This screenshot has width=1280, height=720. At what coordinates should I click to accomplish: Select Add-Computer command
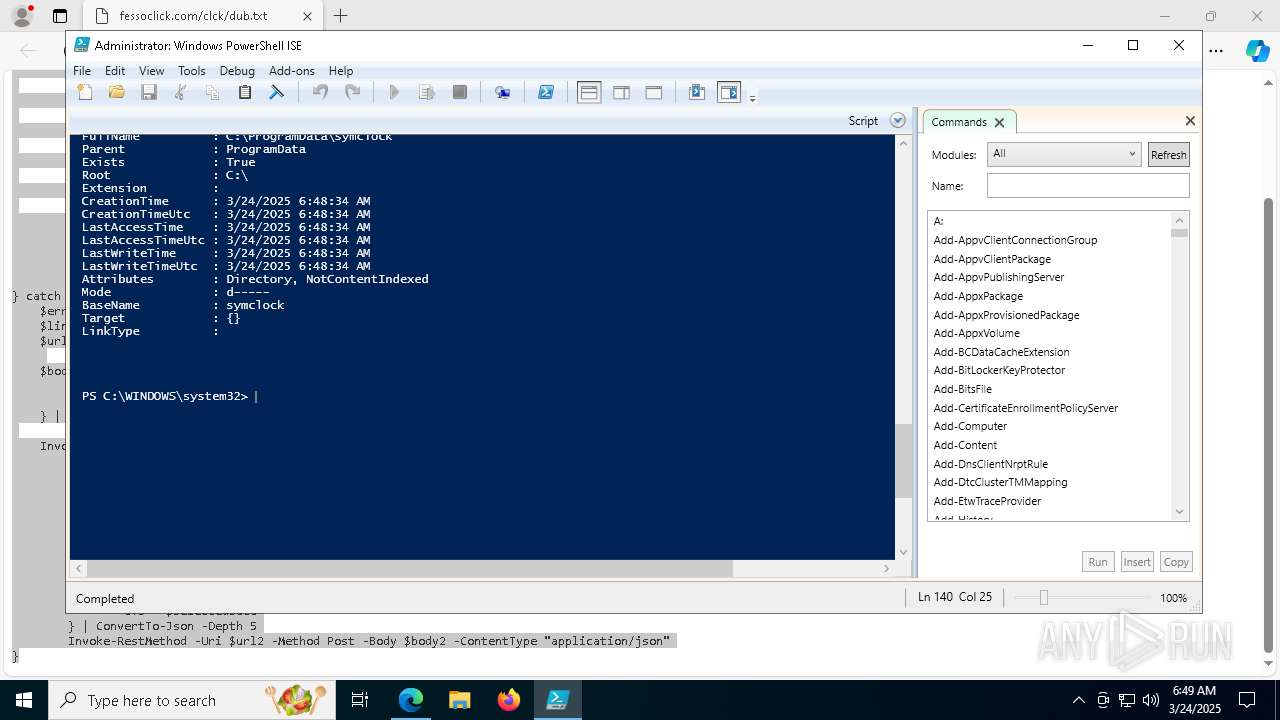[970, 426]
